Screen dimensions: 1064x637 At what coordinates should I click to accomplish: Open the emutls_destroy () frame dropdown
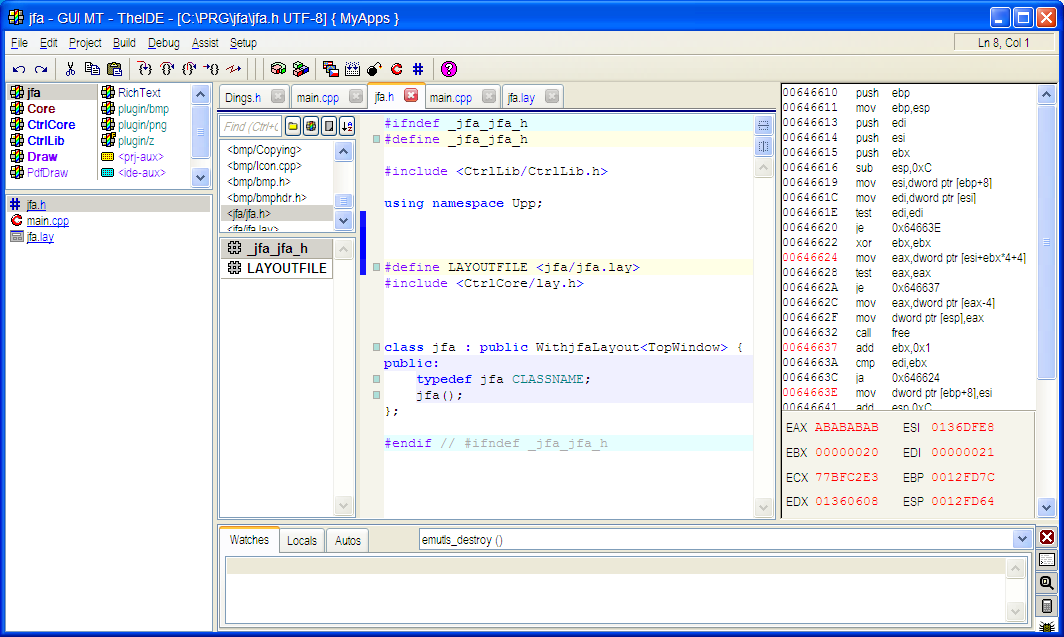click(x=1021, y=539)
